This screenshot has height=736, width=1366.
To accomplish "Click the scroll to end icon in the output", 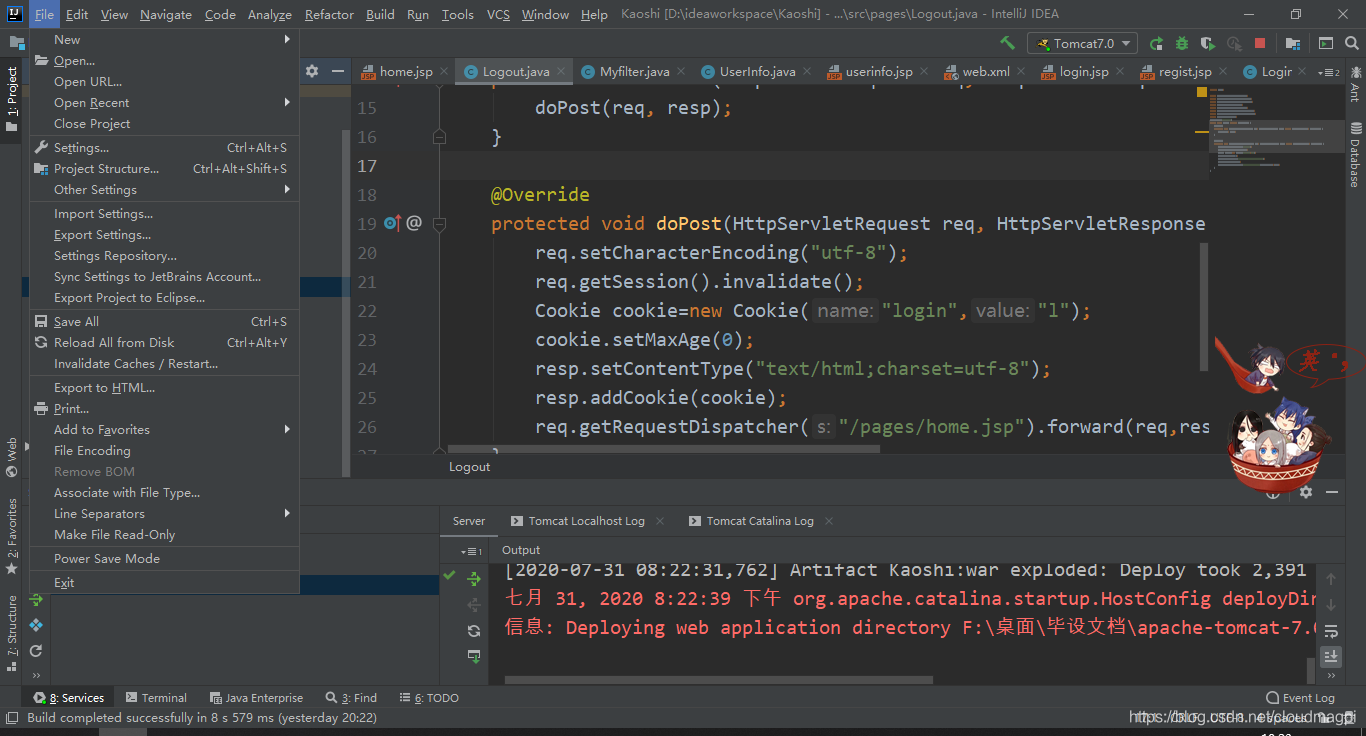I will (1331, 656).
